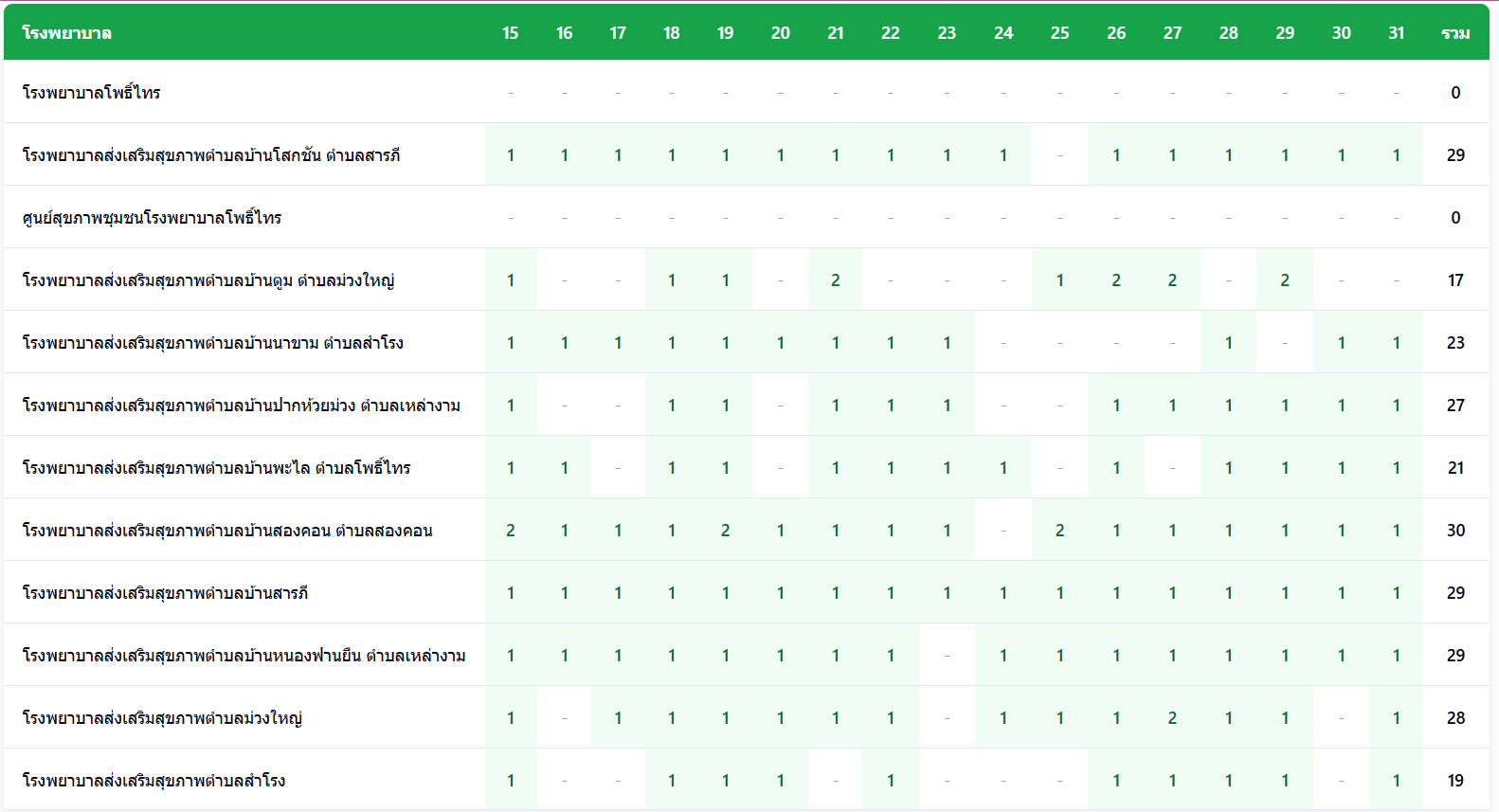Viewport: 1499px width, 812px height.
Task: Select the บ้านพะไล ตำบลโพธิ์ไทร hospital name
Action: [x=216, y=467]
